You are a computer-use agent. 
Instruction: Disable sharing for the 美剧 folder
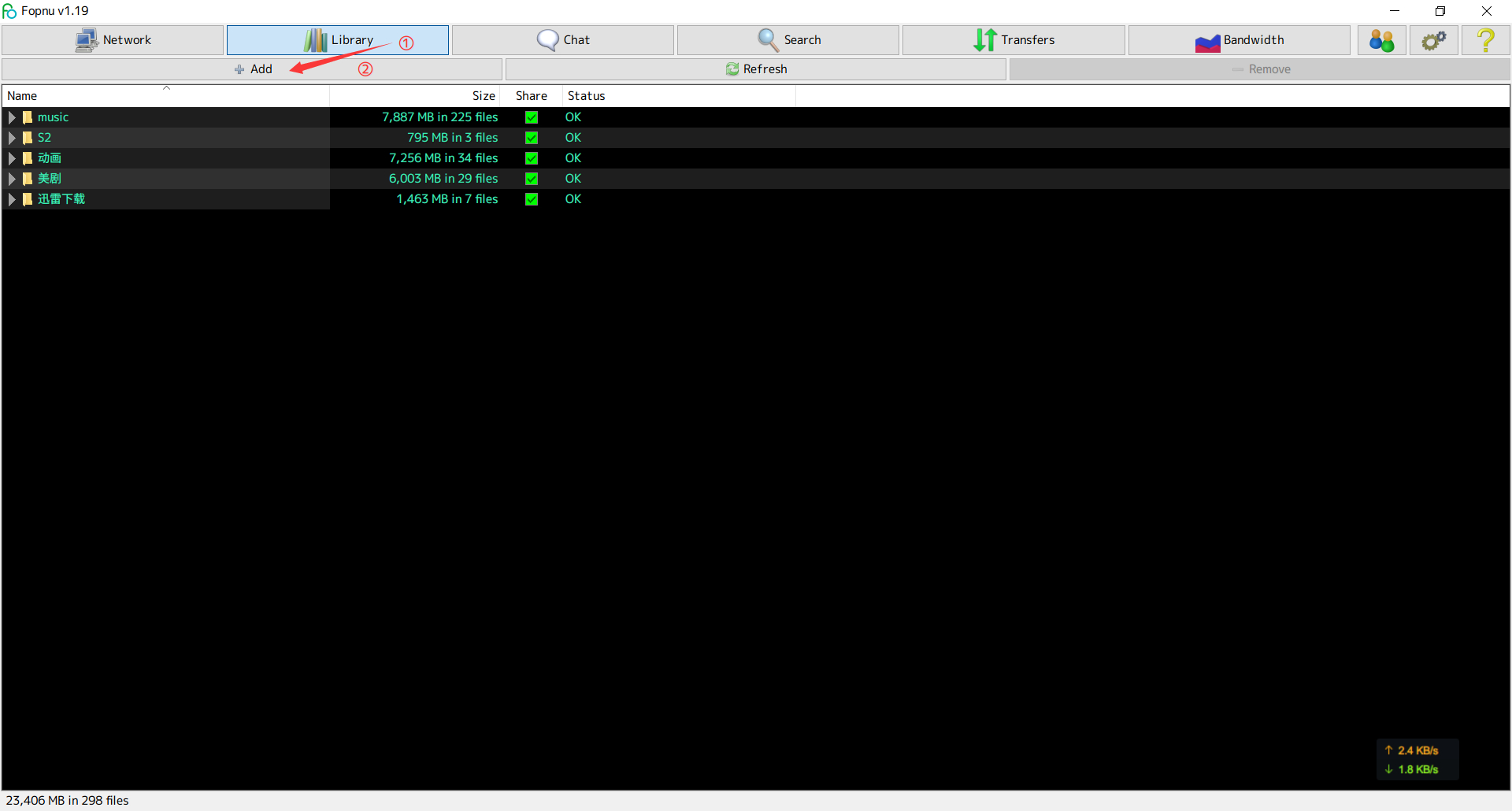(x=532, y=179)
